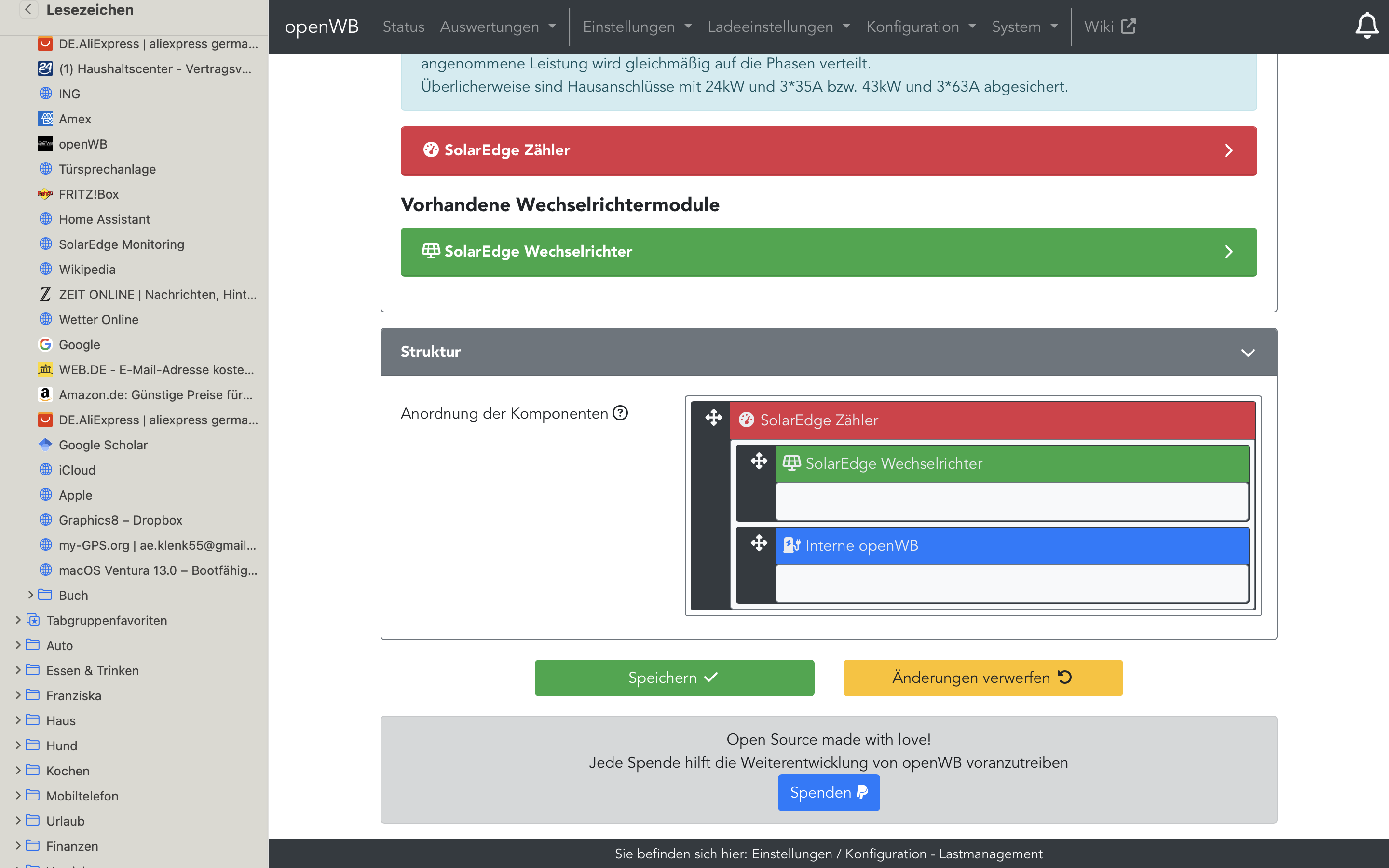Collapse the Struktur section
This screenshot has width=1389, height=868.
pos(1247,353)
